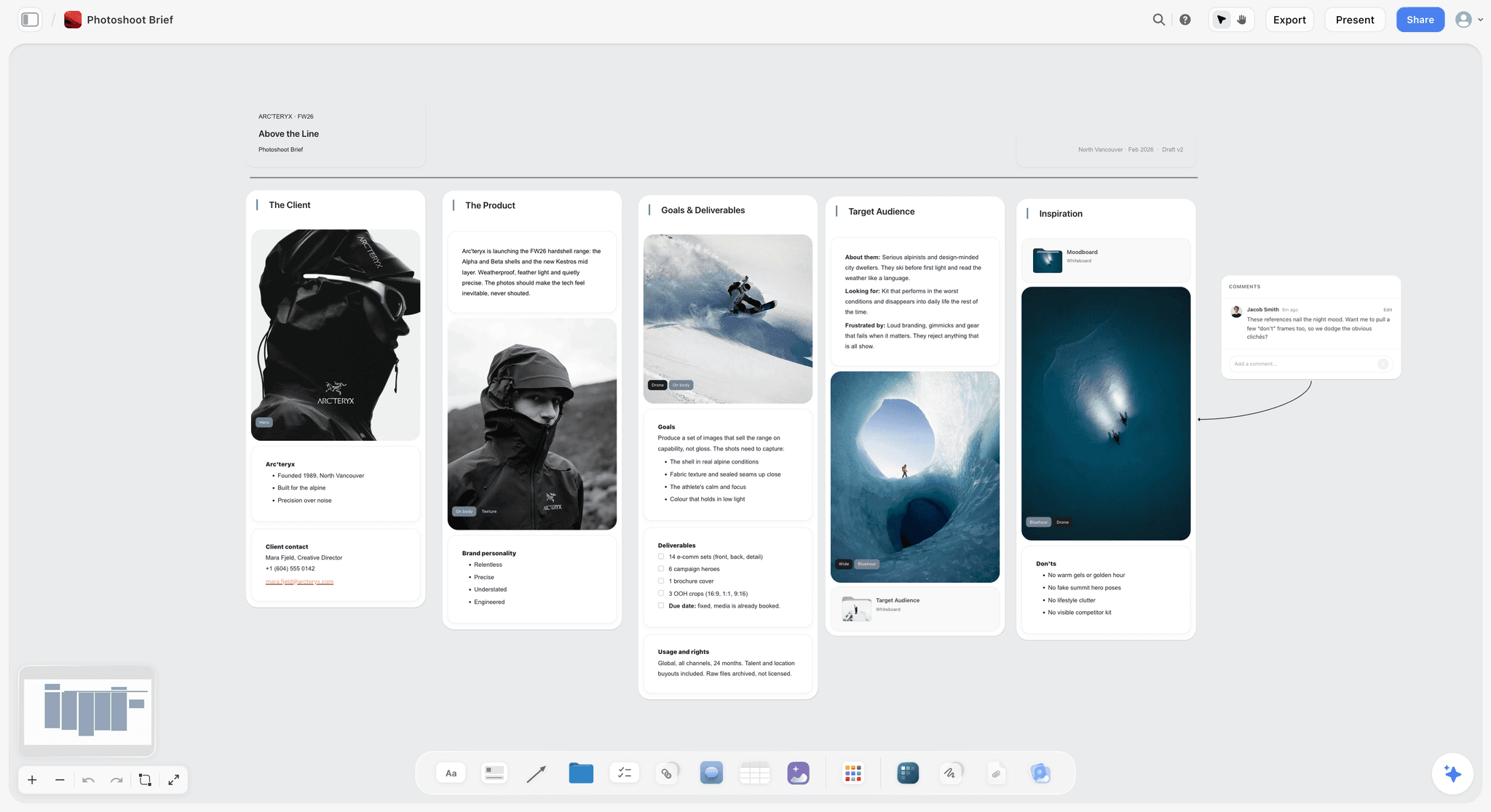
Task: Select the Target Audience column heading
Action: (881, 212)
